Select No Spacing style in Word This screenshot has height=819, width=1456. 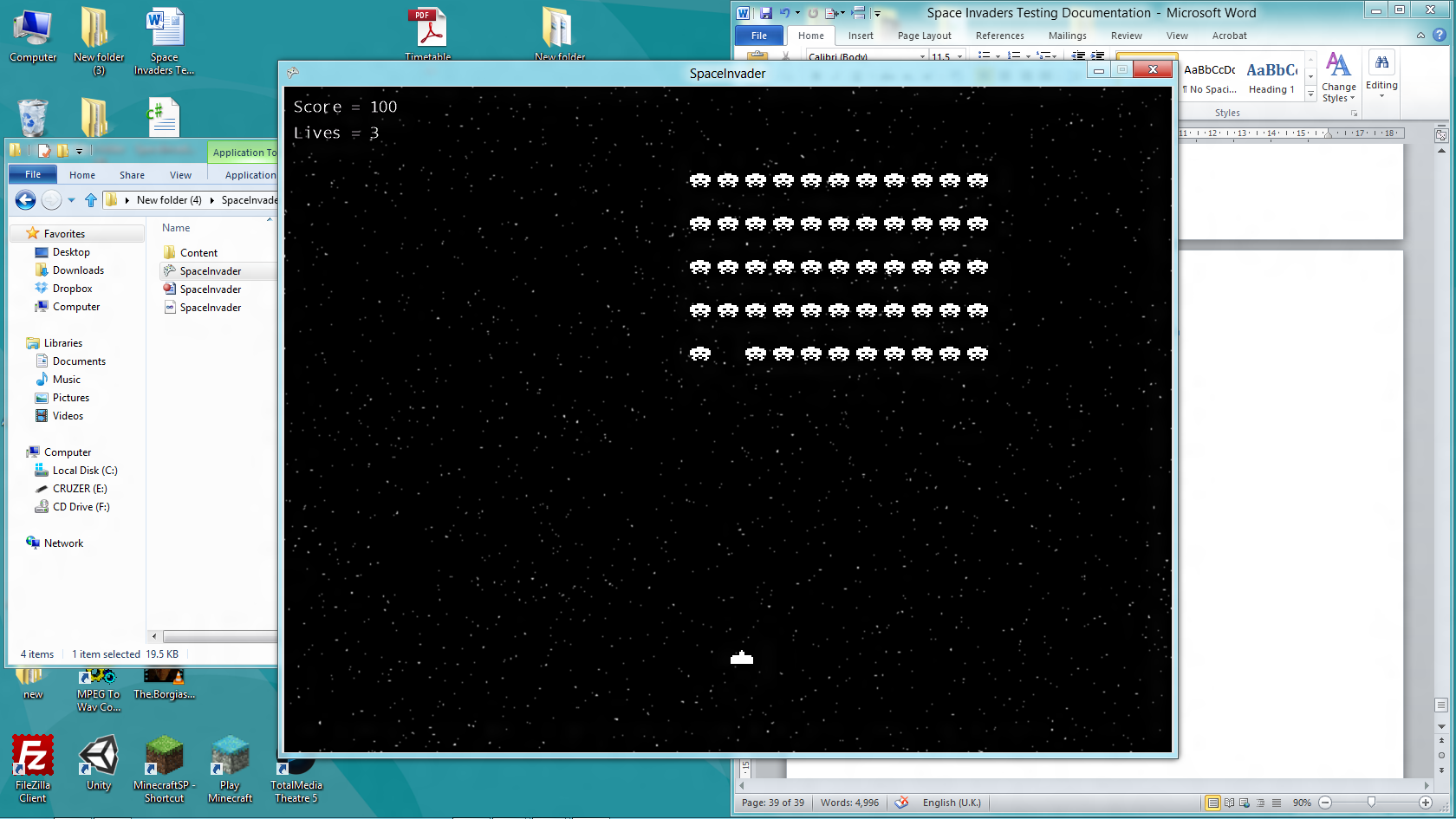[1210, 77]
